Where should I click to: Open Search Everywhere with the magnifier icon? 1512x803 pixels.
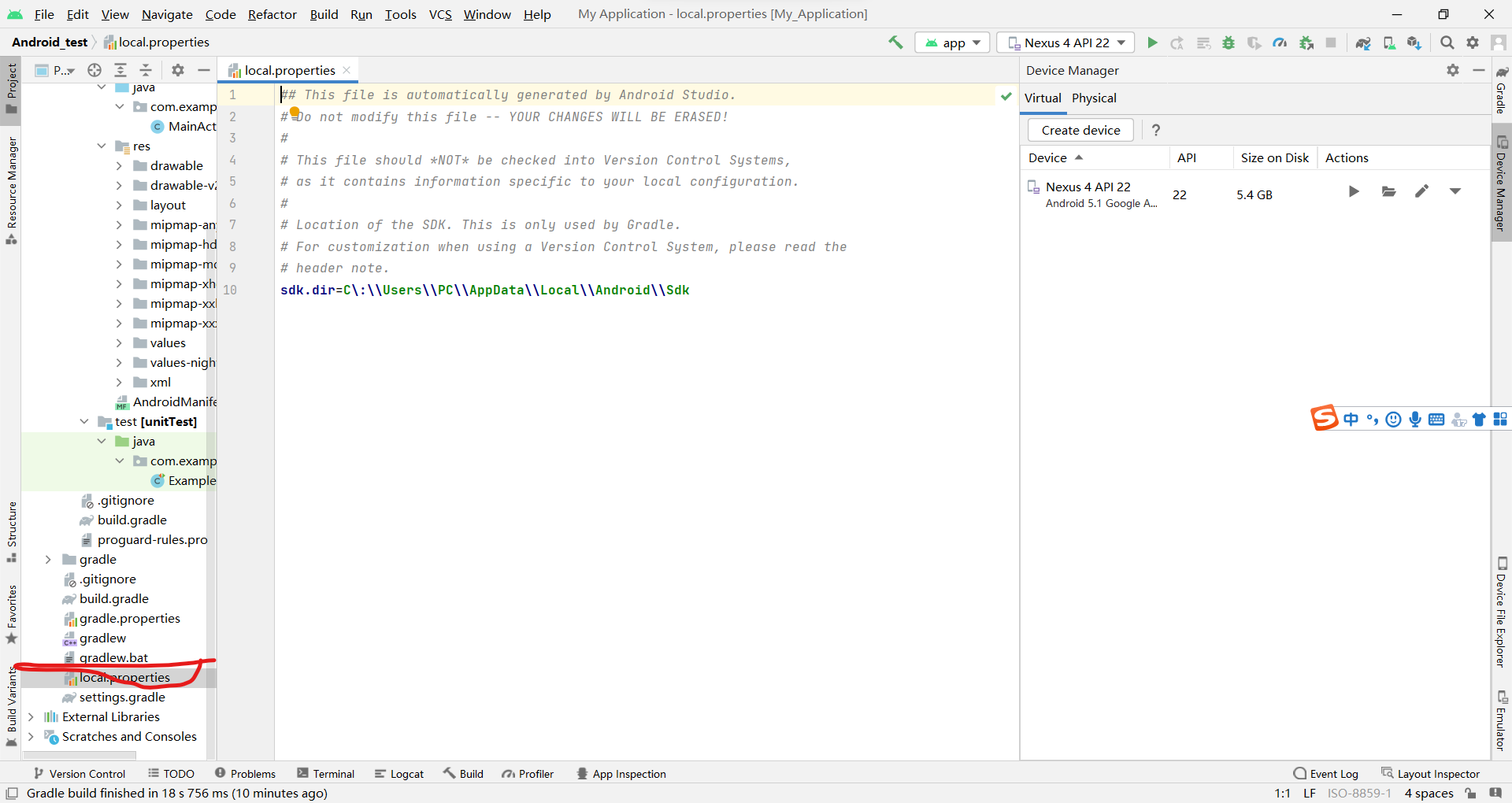[1447, 43]
